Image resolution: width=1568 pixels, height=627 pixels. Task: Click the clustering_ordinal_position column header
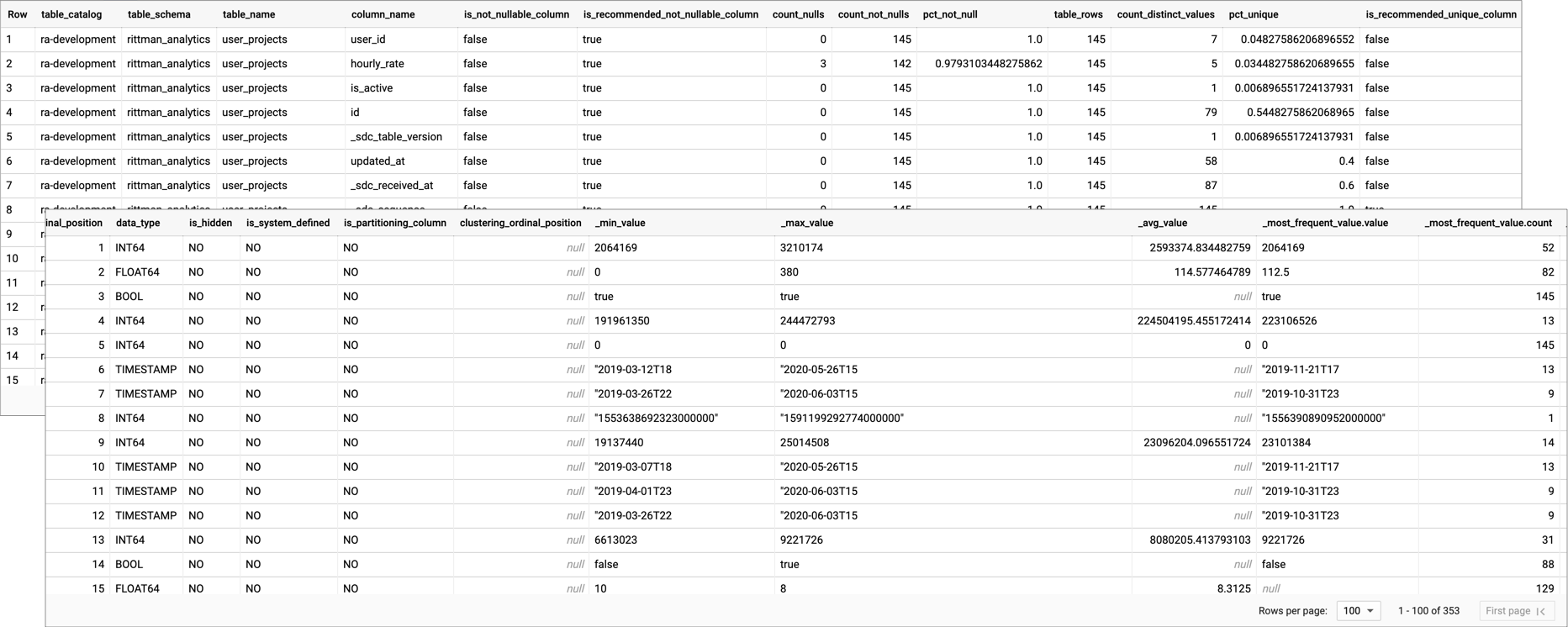click(x=520, y=223)
